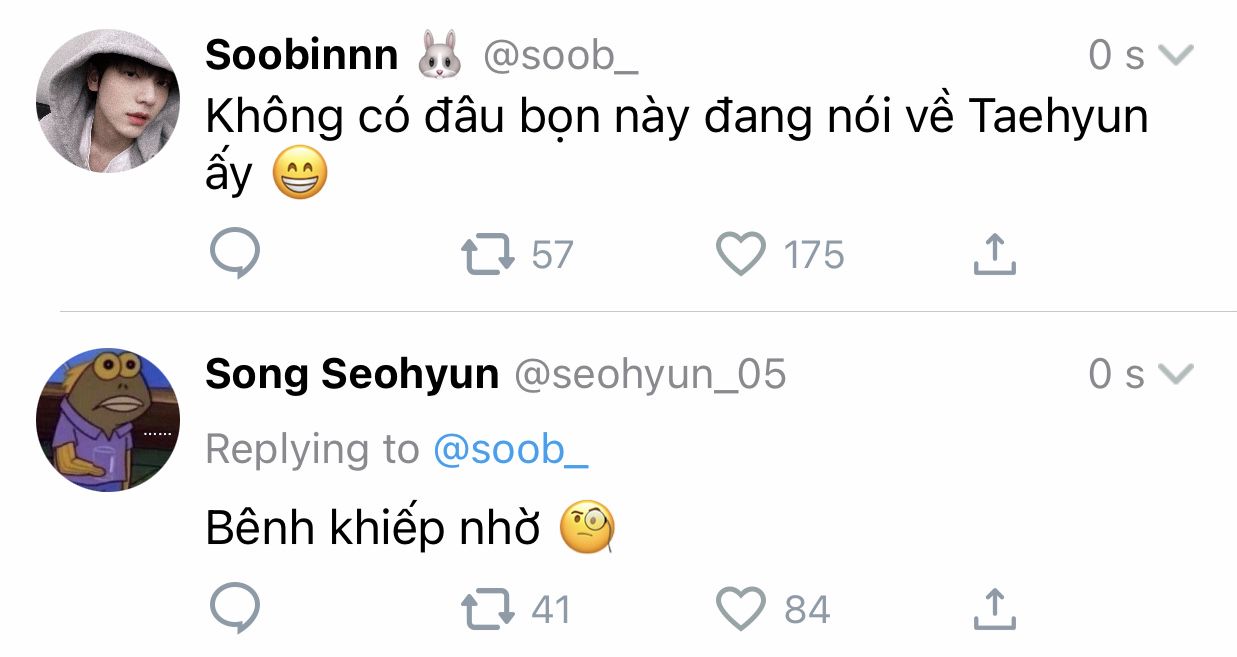Open the Song Seohyun display name profile
The image size is (1237, 657).
point(351,374)
